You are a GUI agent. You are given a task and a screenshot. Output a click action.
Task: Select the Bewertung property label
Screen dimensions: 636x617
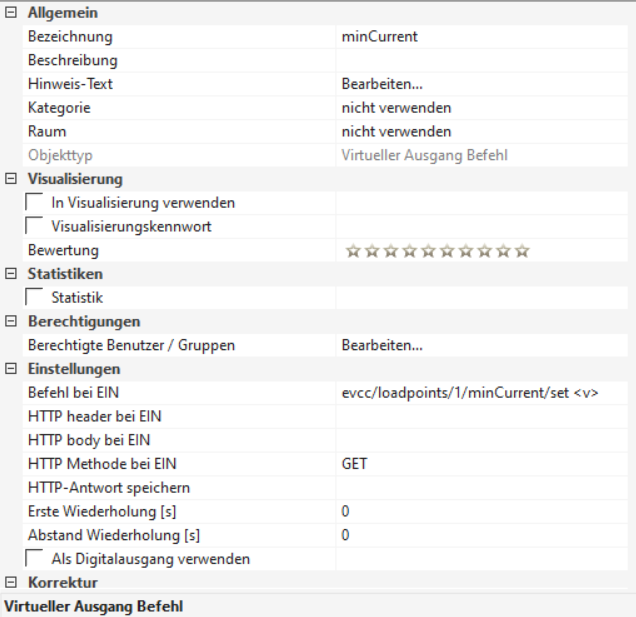[x=63, y=250]
